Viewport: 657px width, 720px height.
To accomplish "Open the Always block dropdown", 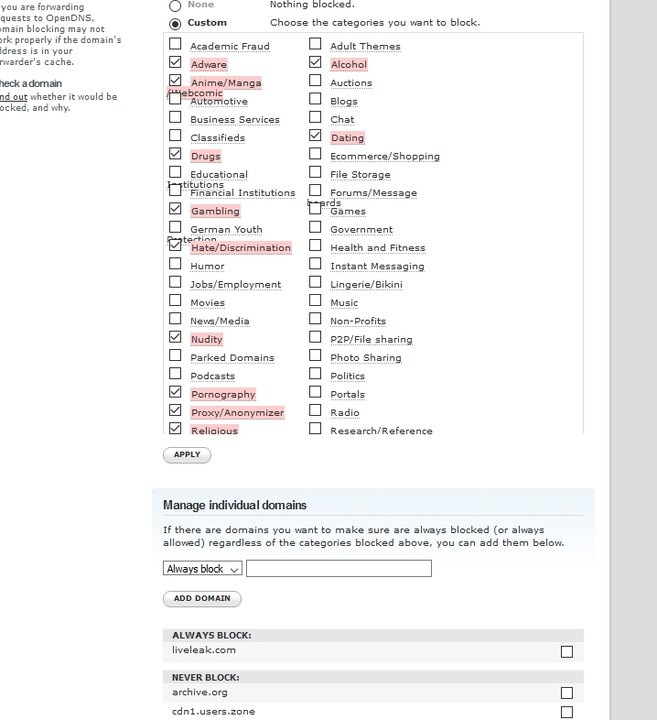I will tap(202, 569).
